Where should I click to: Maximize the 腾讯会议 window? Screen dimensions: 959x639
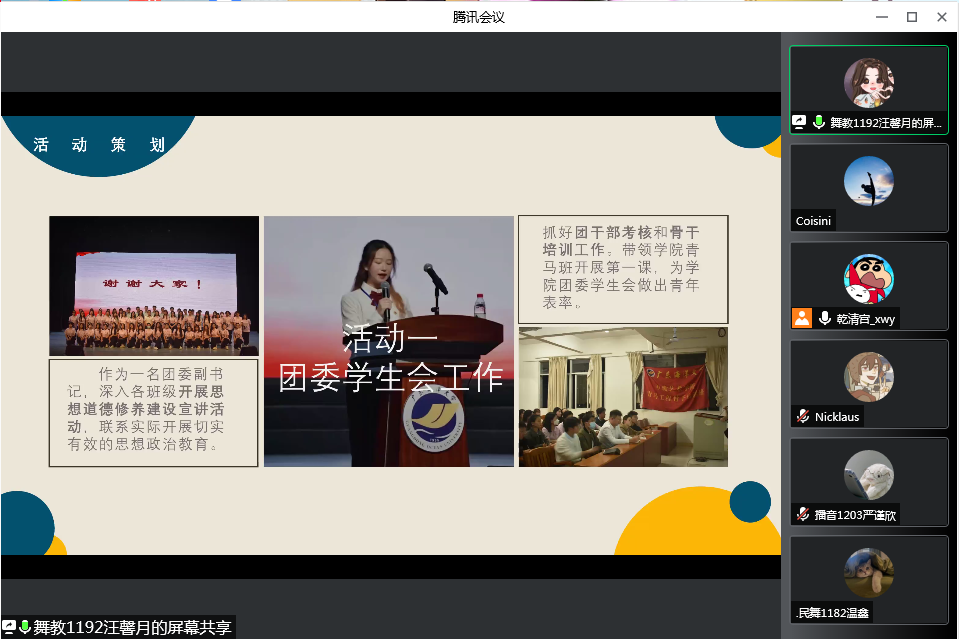click(x=911, y=16)
